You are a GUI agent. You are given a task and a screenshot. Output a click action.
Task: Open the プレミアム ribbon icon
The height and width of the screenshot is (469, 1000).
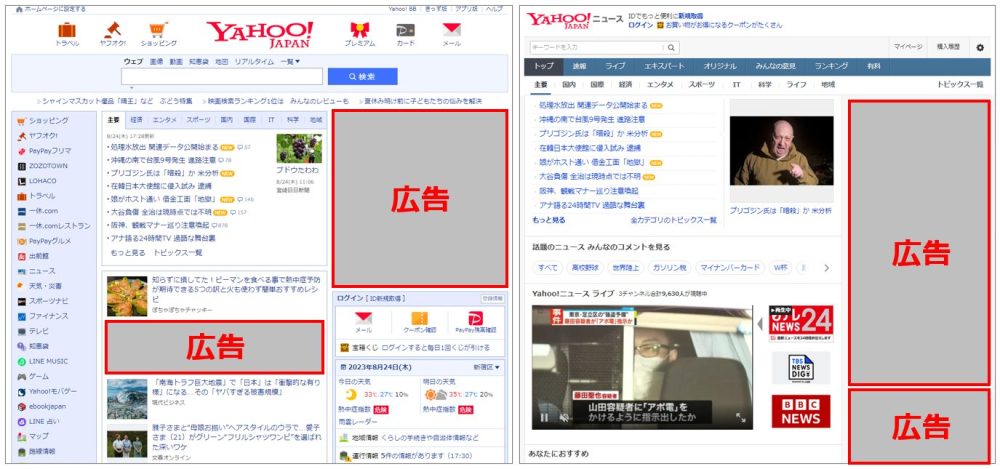click(x=360, y=30)
